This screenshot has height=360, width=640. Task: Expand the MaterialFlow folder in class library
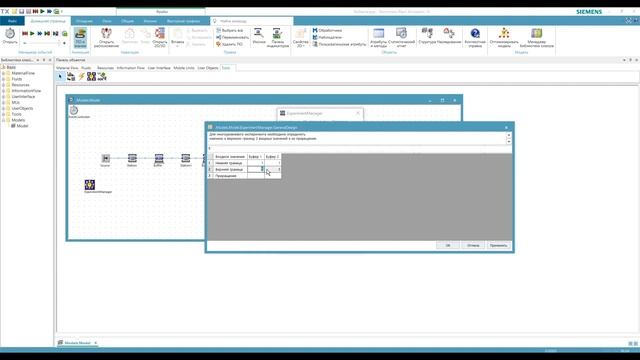pos(4,73)
